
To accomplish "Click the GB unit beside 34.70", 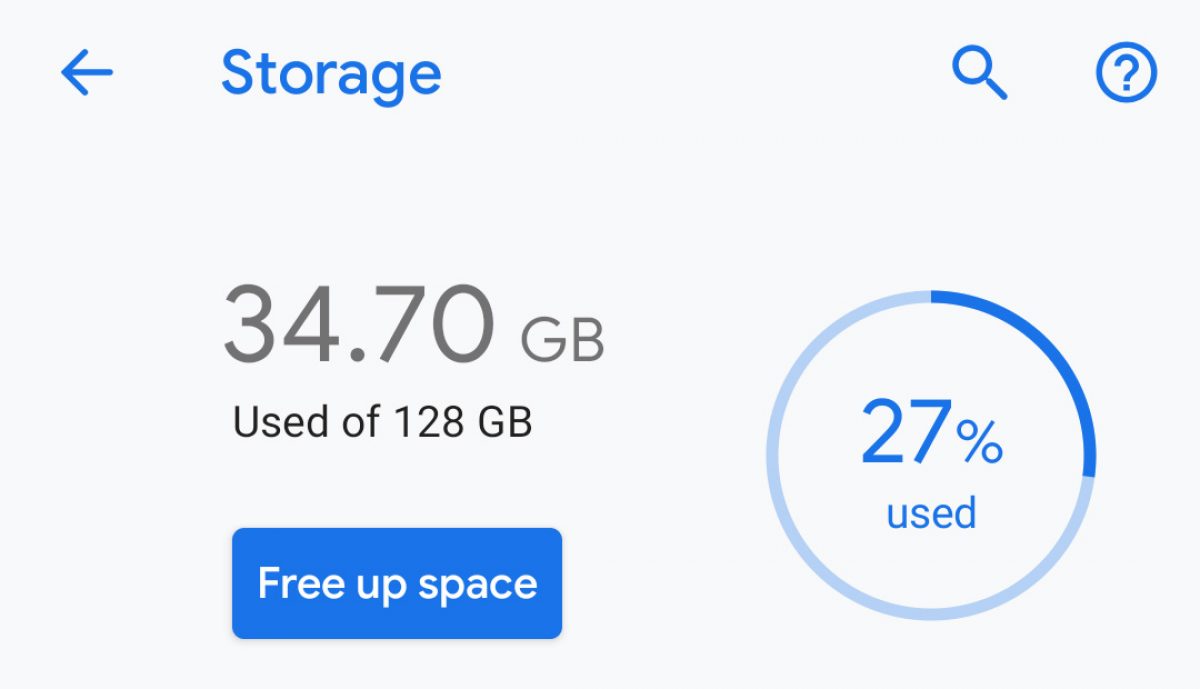I will [x=562, y=340].
